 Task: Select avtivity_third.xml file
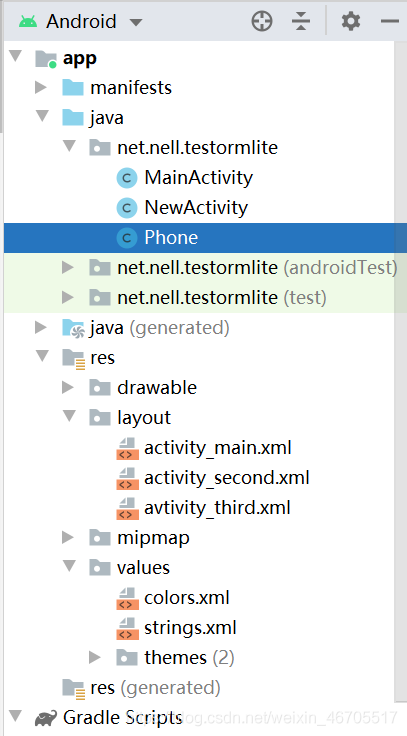click(217, 508)
